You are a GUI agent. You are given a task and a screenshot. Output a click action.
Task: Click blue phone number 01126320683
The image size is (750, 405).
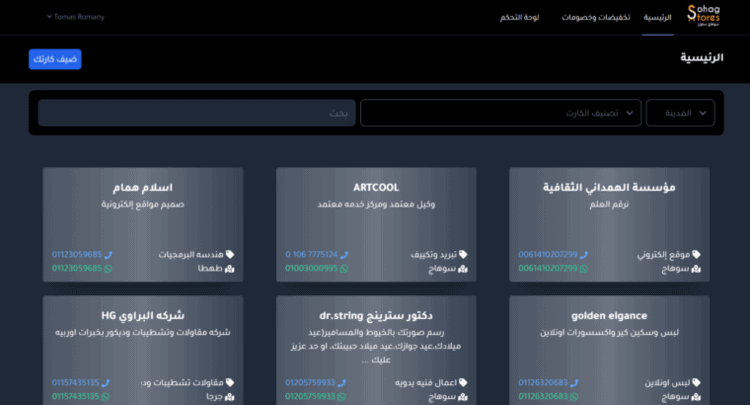[x=543, y=383]
